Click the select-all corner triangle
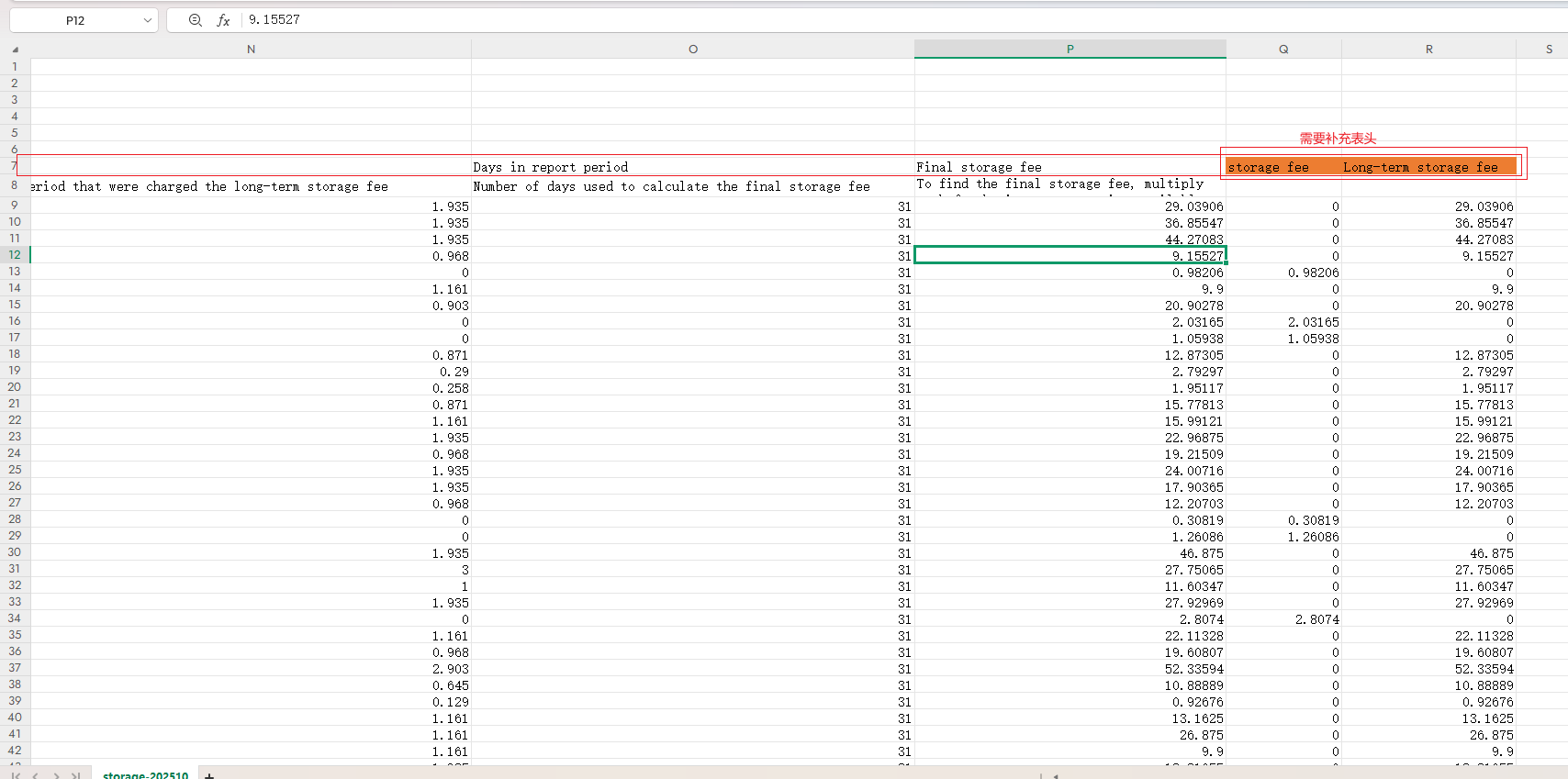 click(x=15, y=50)
